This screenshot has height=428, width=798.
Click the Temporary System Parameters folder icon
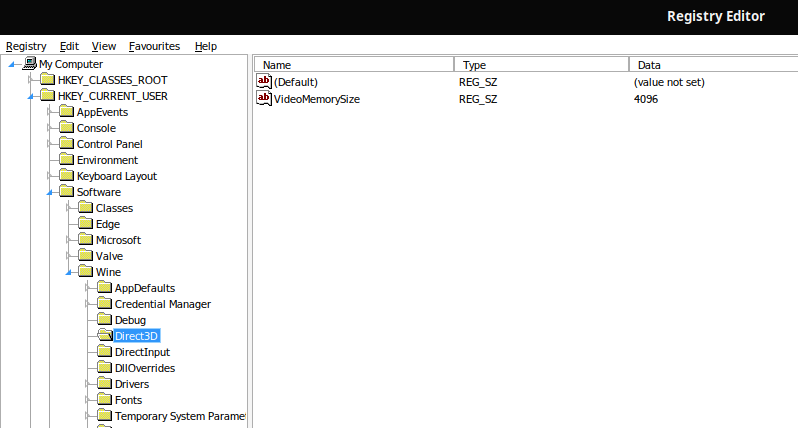point(104,415)
